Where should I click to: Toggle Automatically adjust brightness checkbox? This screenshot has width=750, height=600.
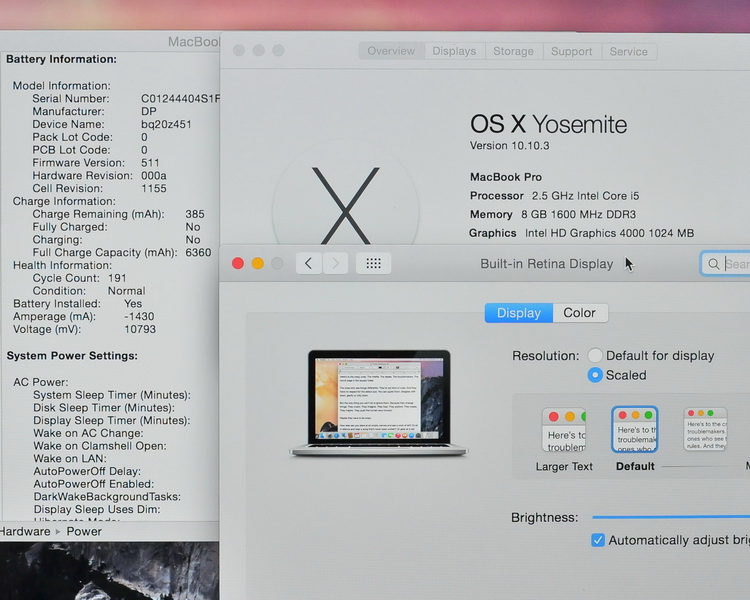(x=597, y=540)
